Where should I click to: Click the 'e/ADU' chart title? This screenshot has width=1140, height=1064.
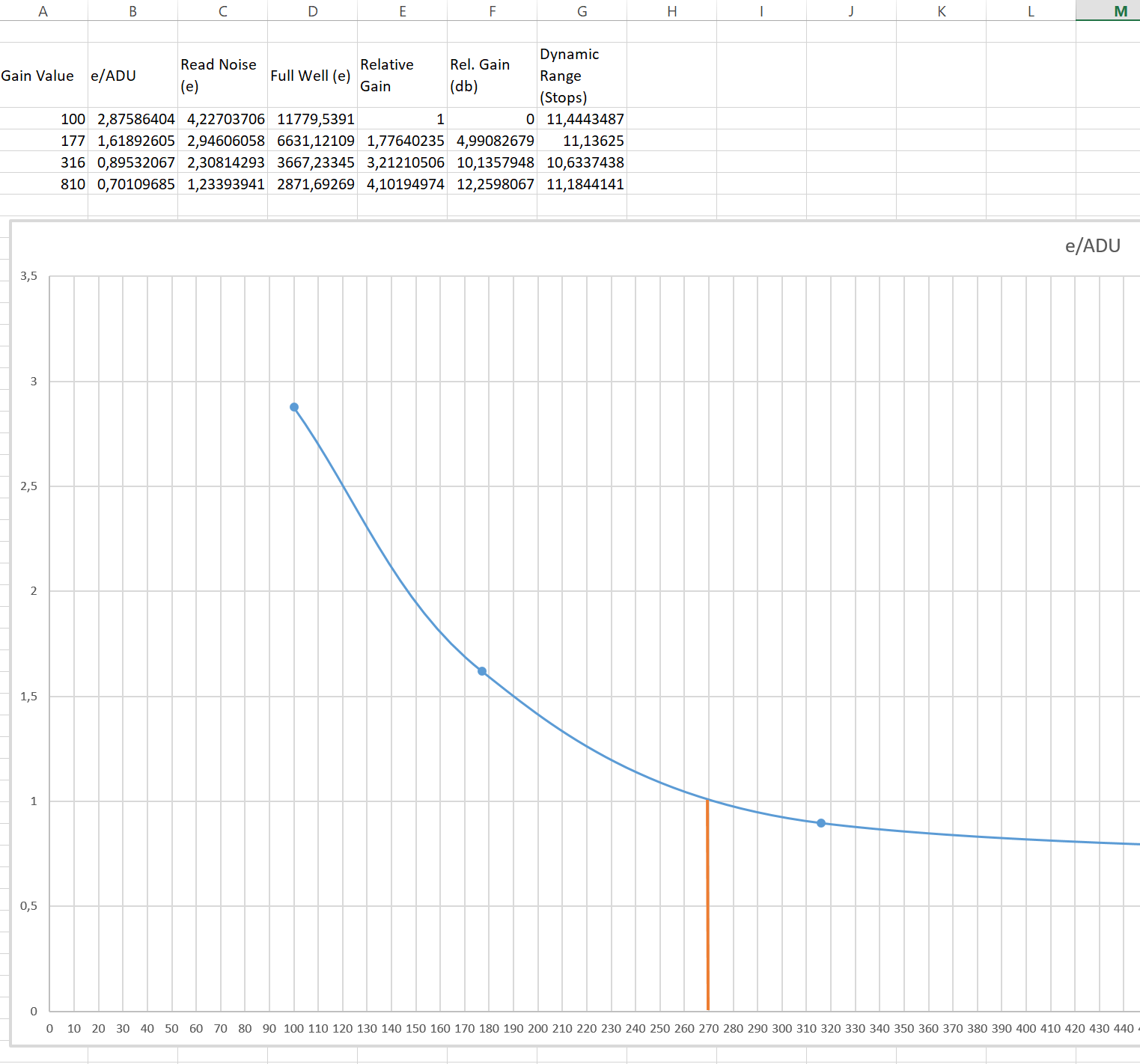[x=1092, y=246]
